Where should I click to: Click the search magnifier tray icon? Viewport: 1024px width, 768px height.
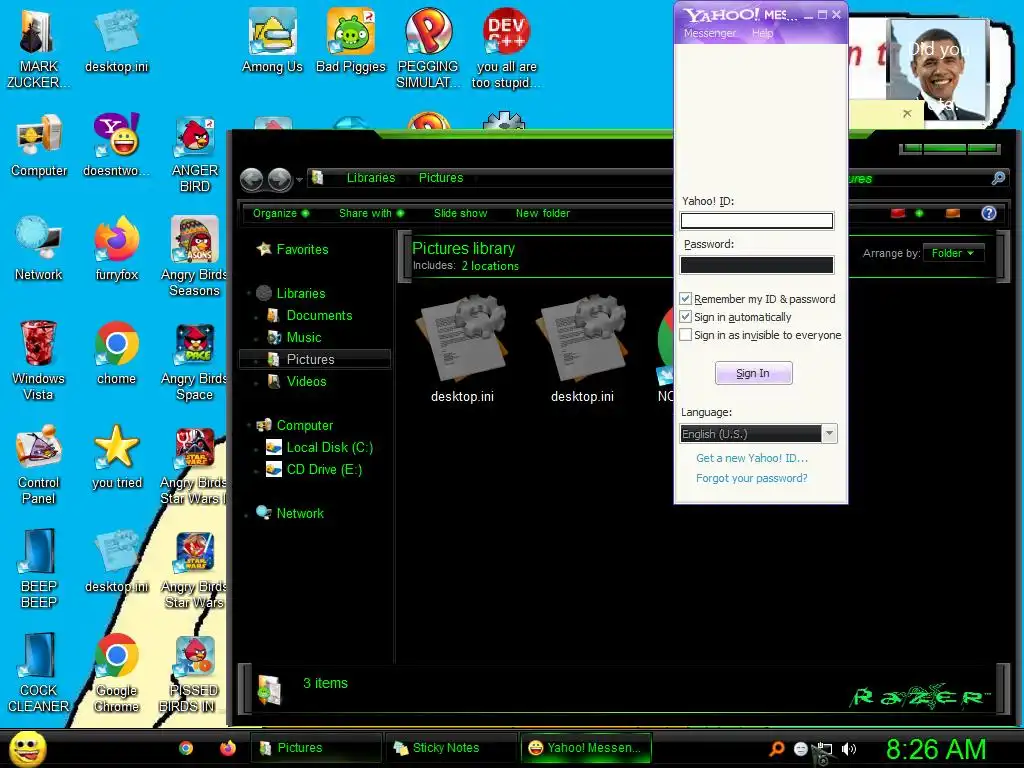pyautogui.click(x=776, y=749)
